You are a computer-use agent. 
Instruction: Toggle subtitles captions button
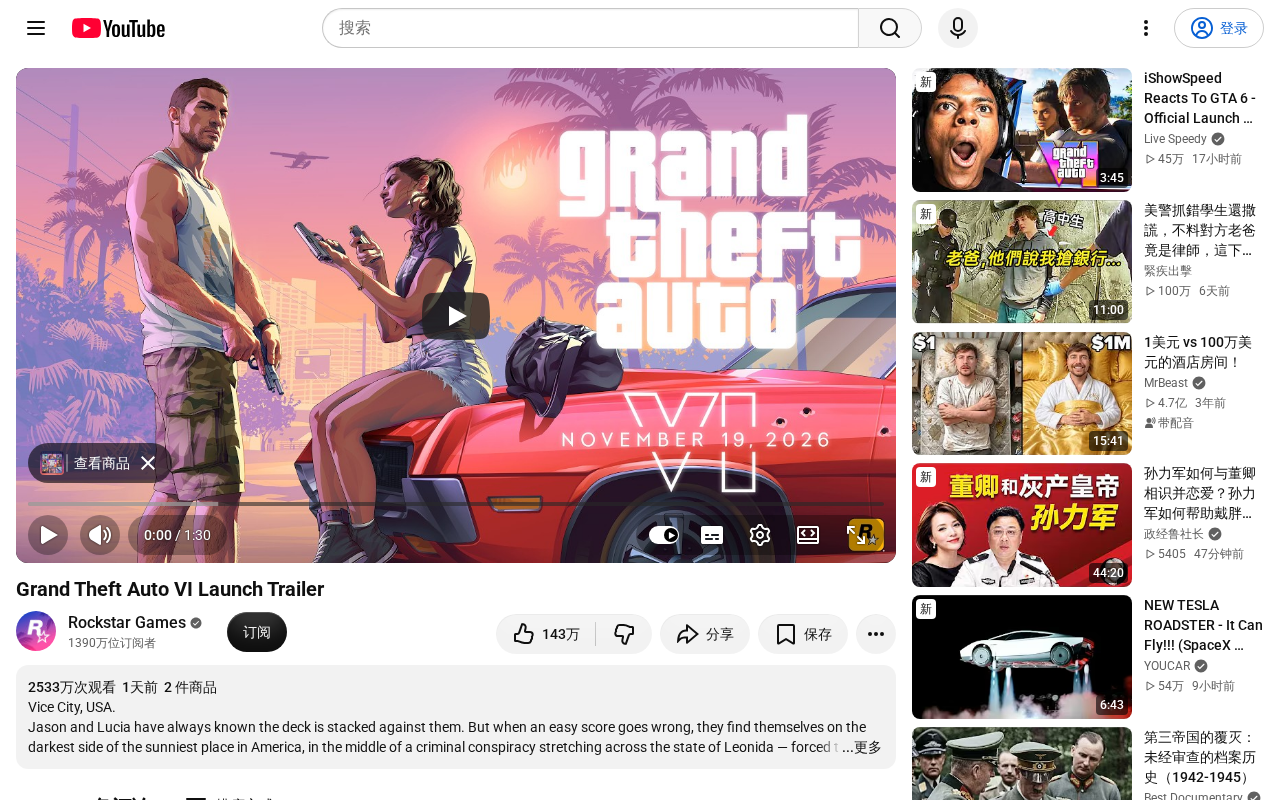[712, 535]
